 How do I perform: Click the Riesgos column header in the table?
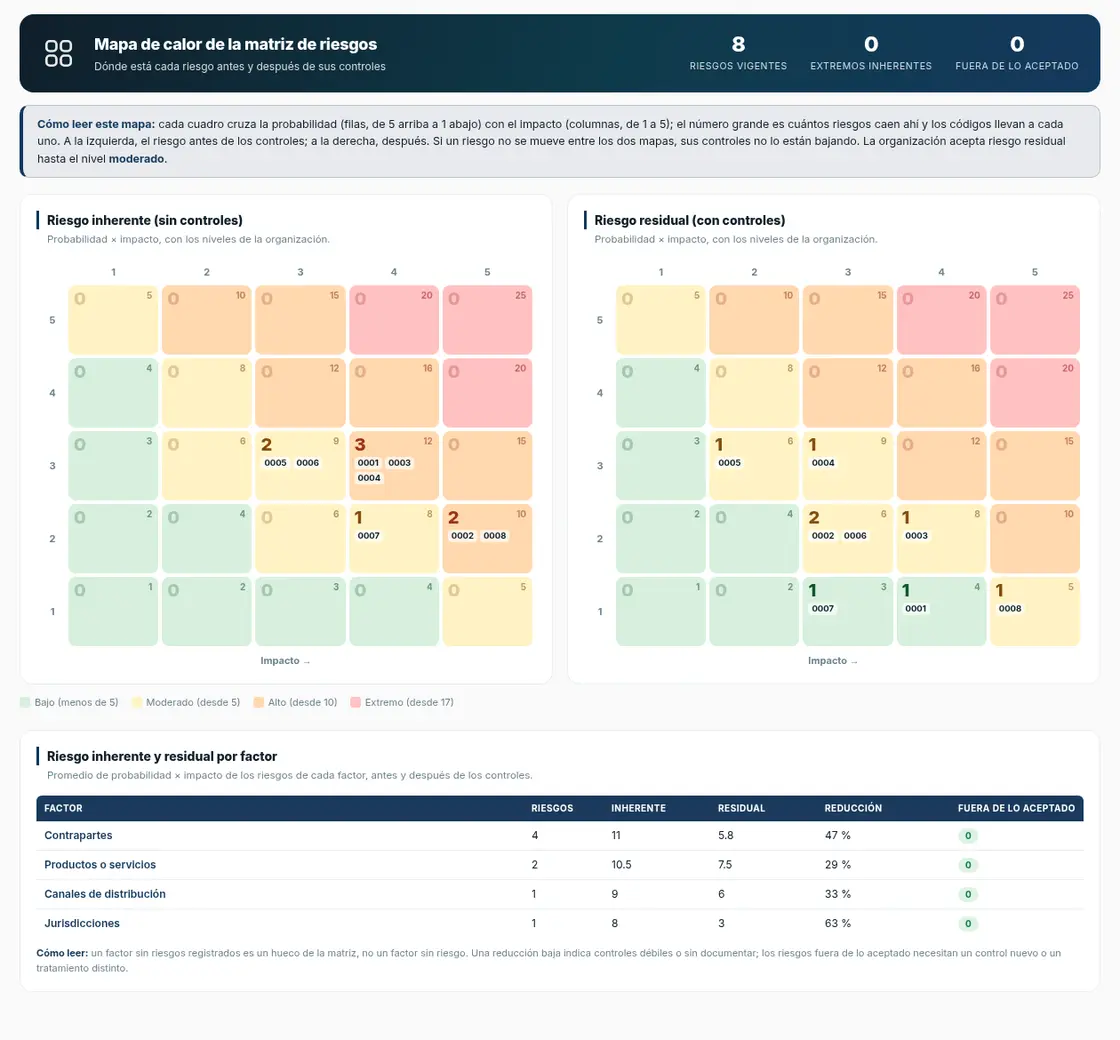(x=552, y=808)
